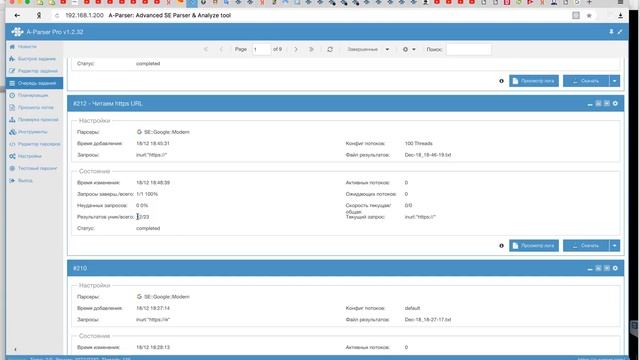Open the gear options dropdown in toolbar
Screen dimensions: 640x360
pos(409,49)
